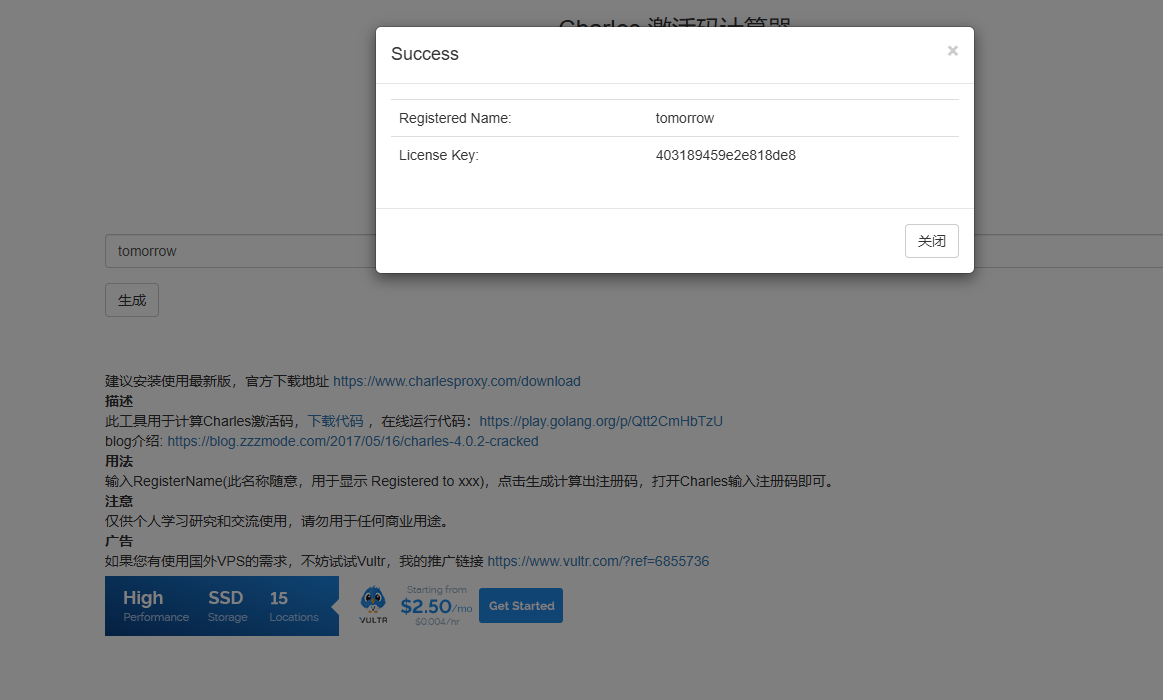Click Get Started on the Vultr banner
The width and height of the screenshot is (1163, 700).
pyautogui.click(x=521, y=606)
